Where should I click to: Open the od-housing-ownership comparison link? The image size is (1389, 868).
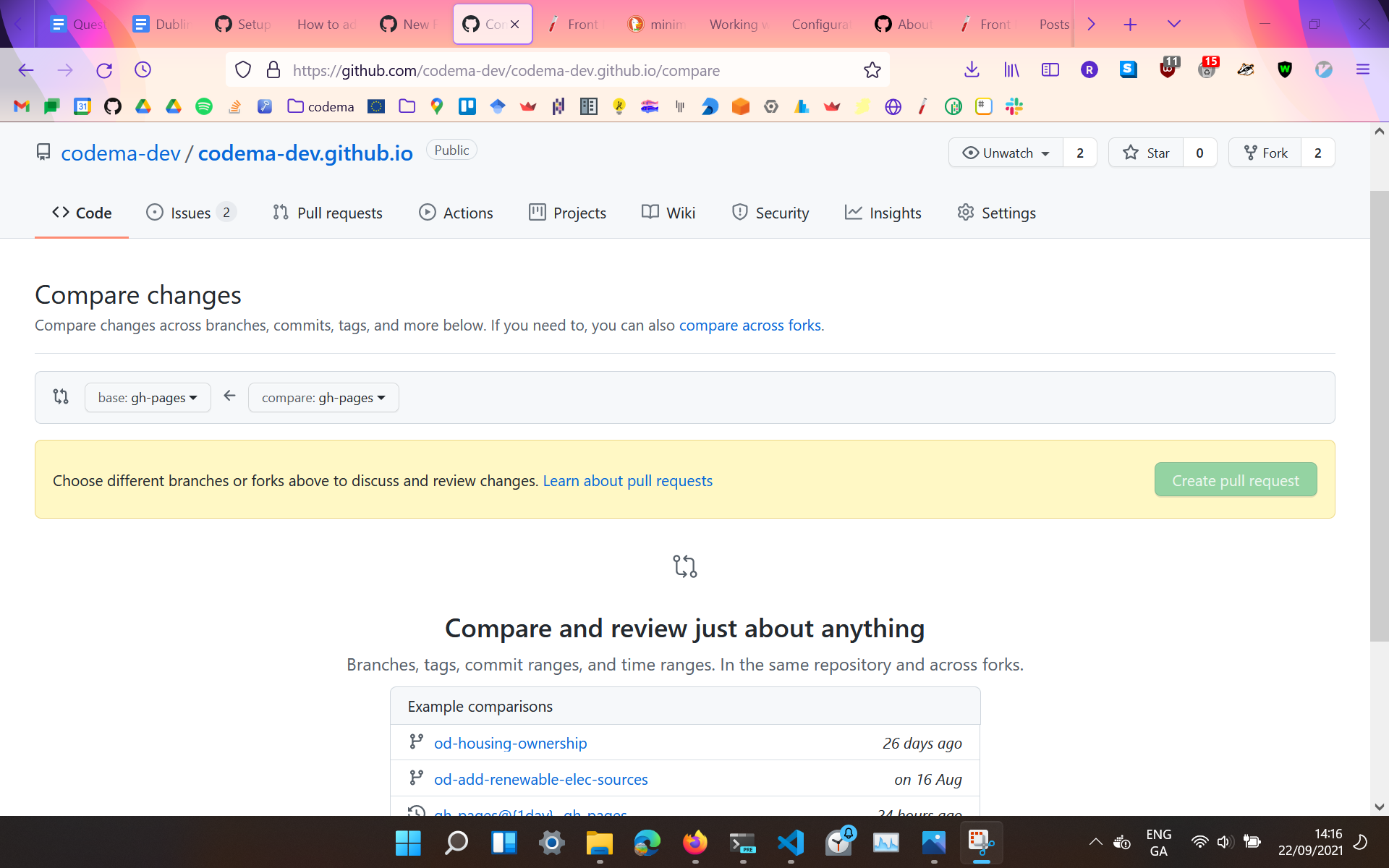tap(510, 743)
